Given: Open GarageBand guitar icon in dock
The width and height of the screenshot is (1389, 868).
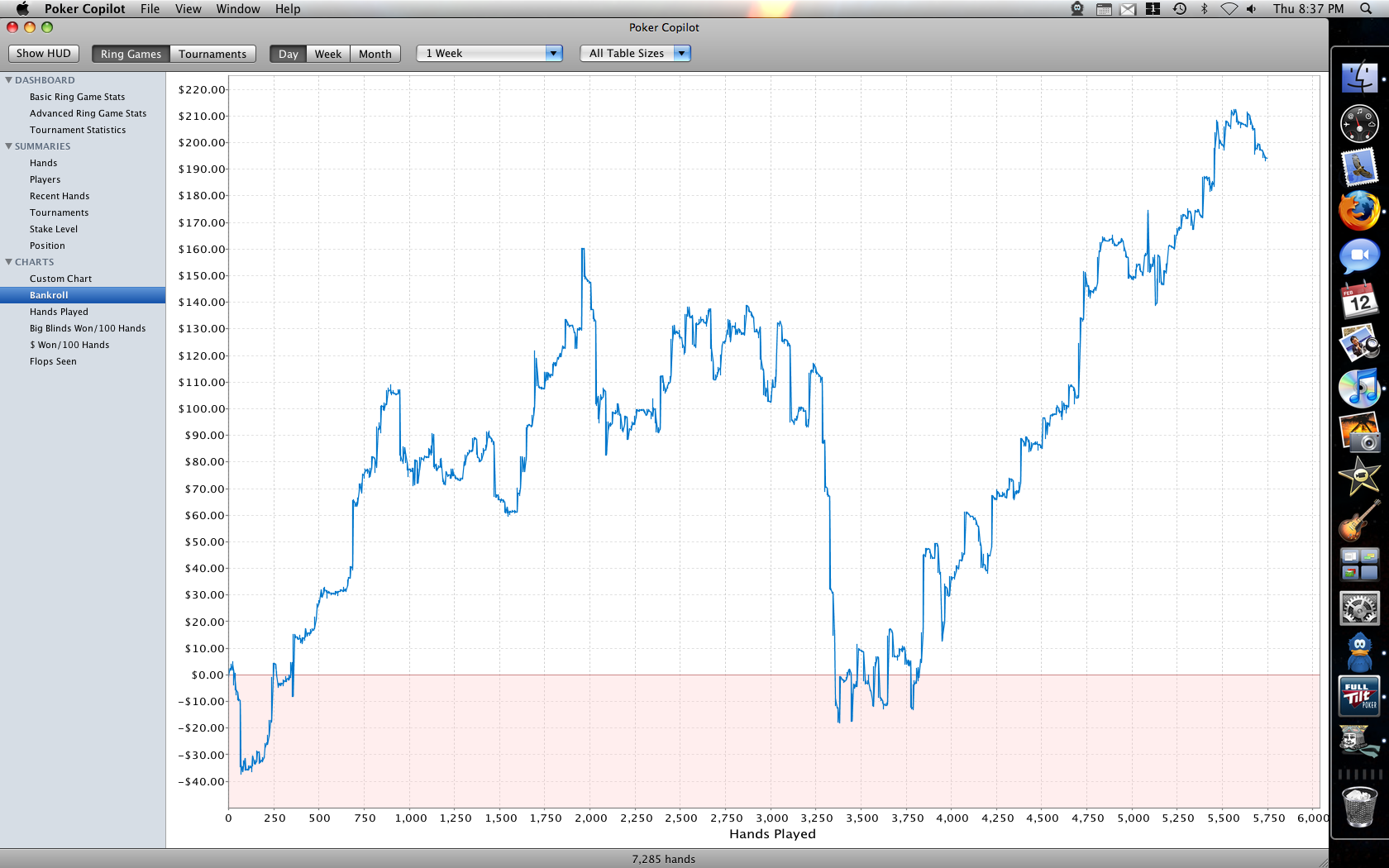Looking at the screenshot, I should pyautogui.click(x=1359, y=521).
